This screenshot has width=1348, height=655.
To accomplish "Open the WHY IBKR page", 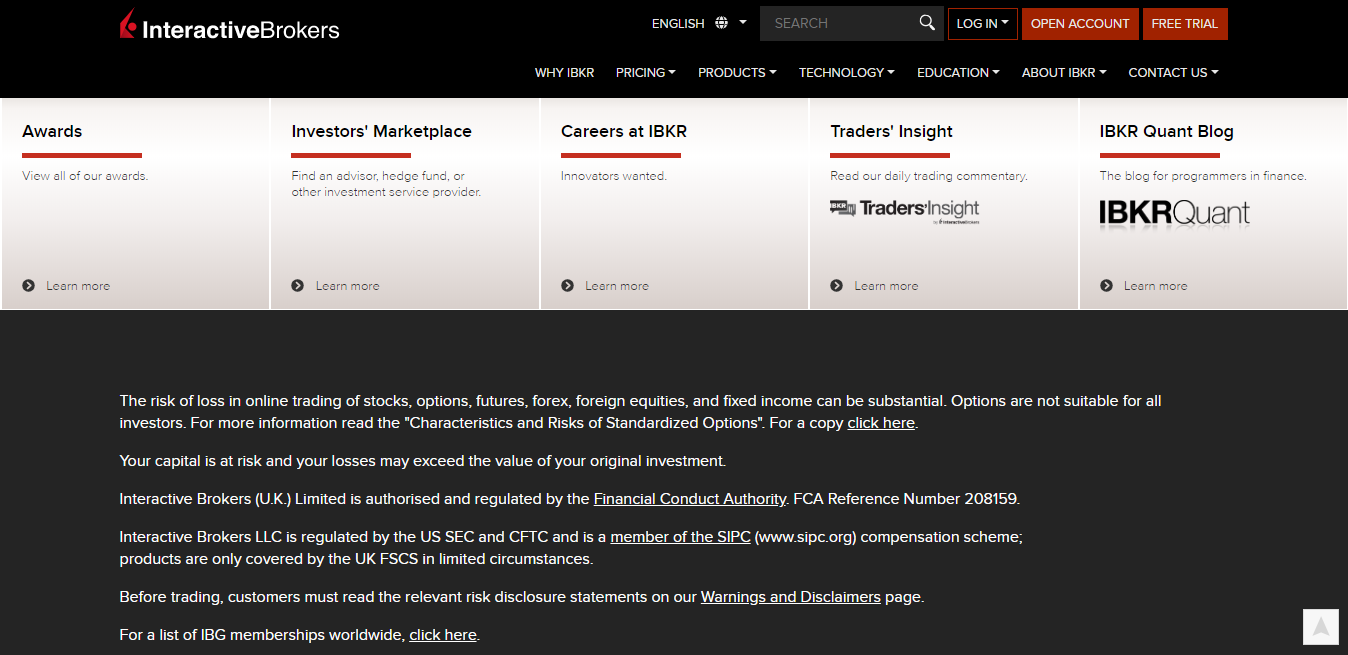I will (x=564, y=72).
